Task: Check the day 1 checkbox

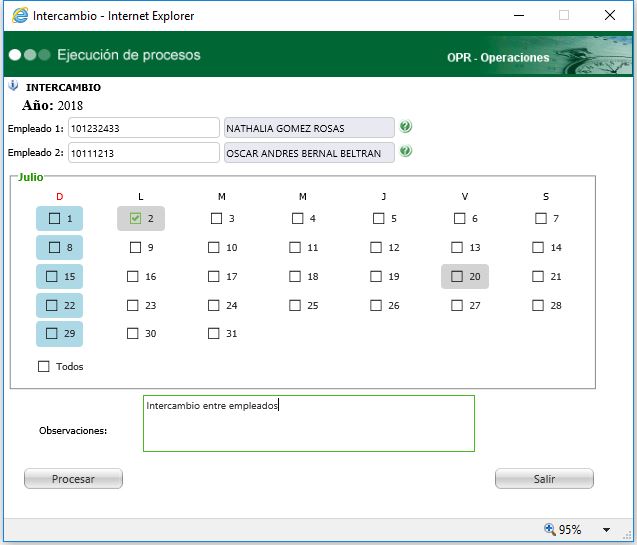Action: [54, 218]
